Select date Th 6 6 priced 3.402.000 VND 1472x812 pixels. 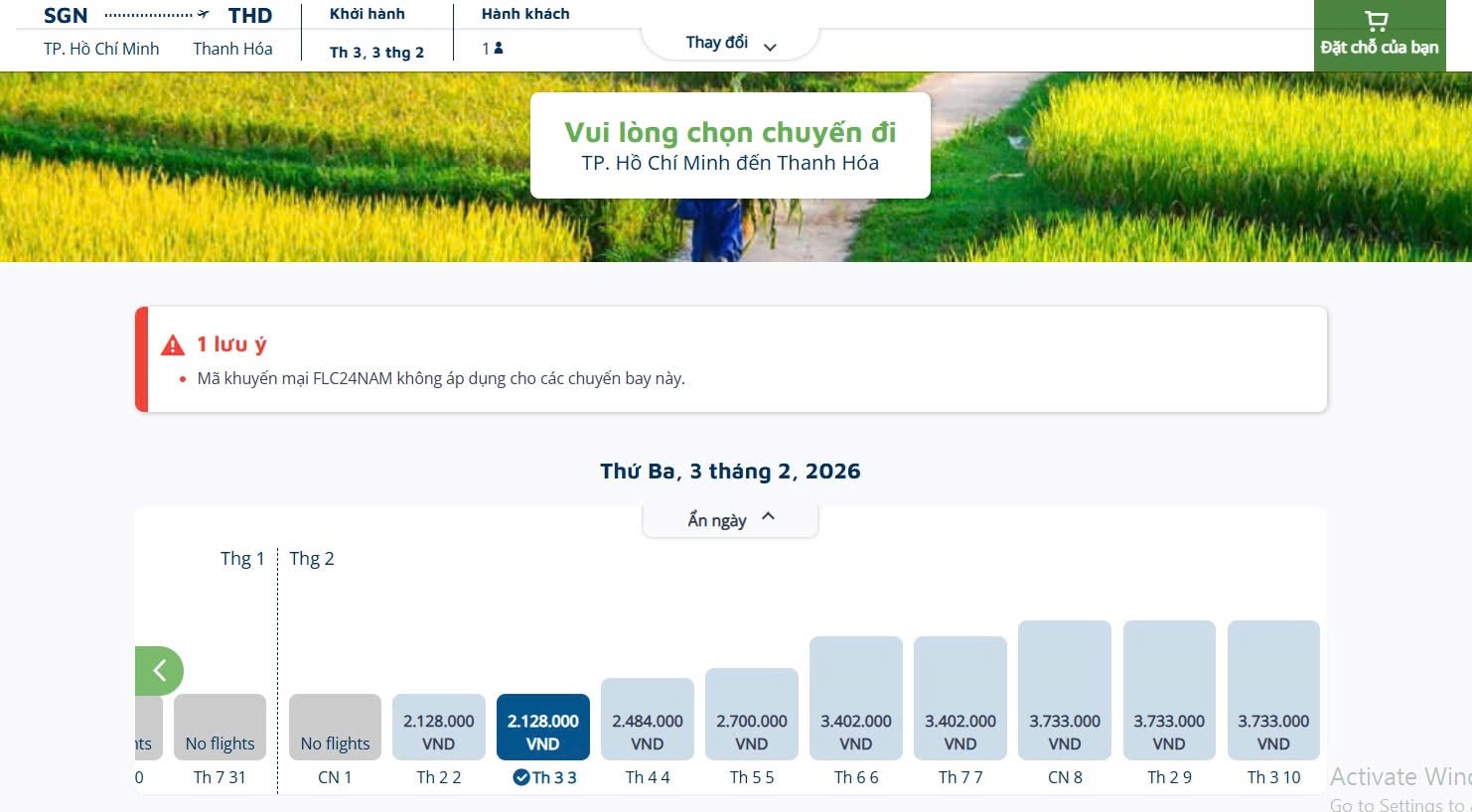[855, 697]
